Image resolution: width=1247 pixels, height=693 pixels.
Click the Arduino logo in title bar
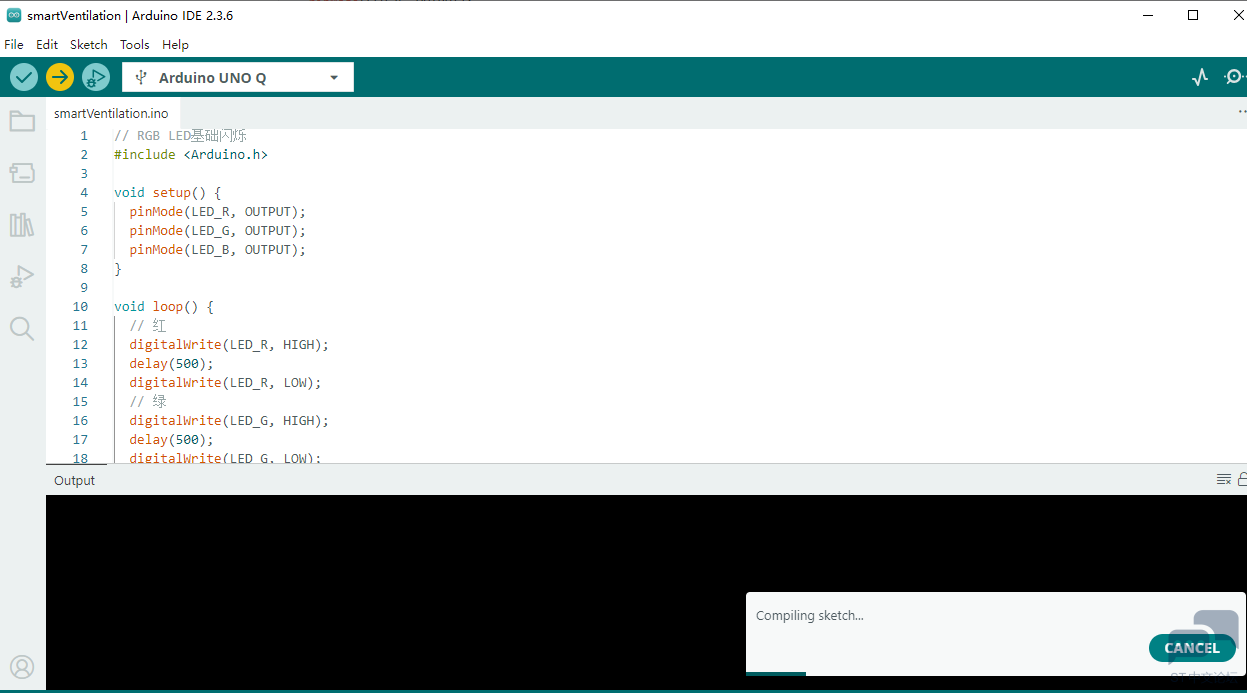click(x=14, y=15)
